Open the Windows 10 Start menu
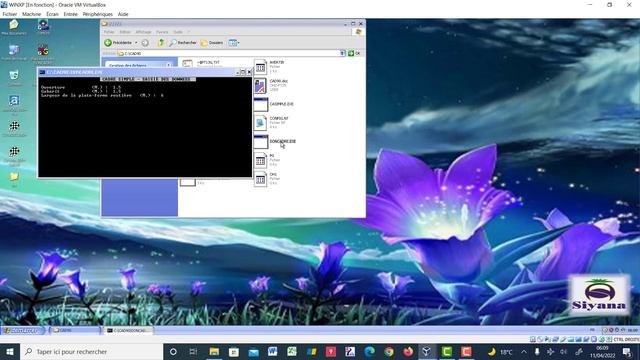Image resolution: width=640 pixels, height=360 pixels. click(10, 351)
